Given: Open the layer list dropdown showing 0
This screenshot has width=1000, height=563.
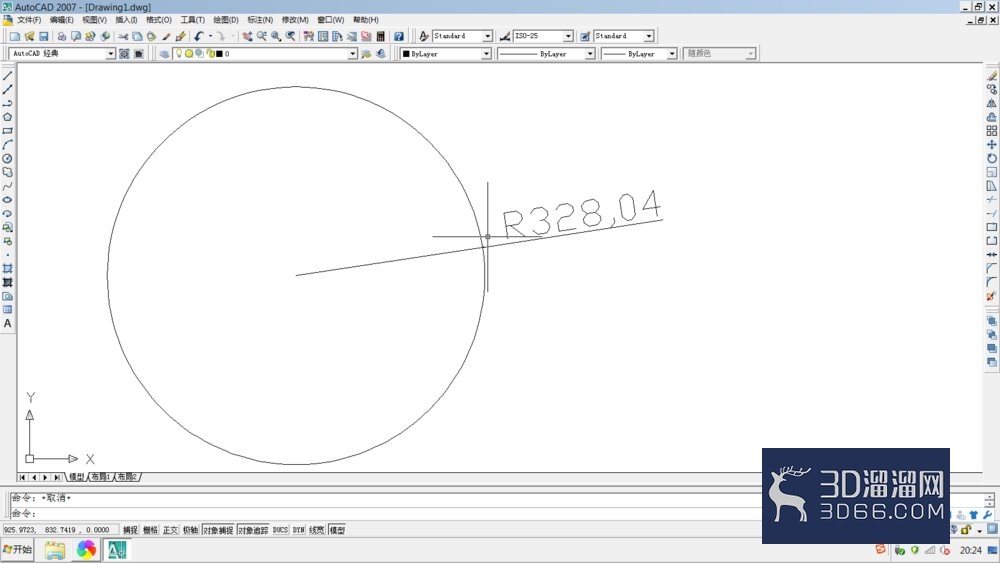Looking at the screenshot, I should [x=353, y=54].
